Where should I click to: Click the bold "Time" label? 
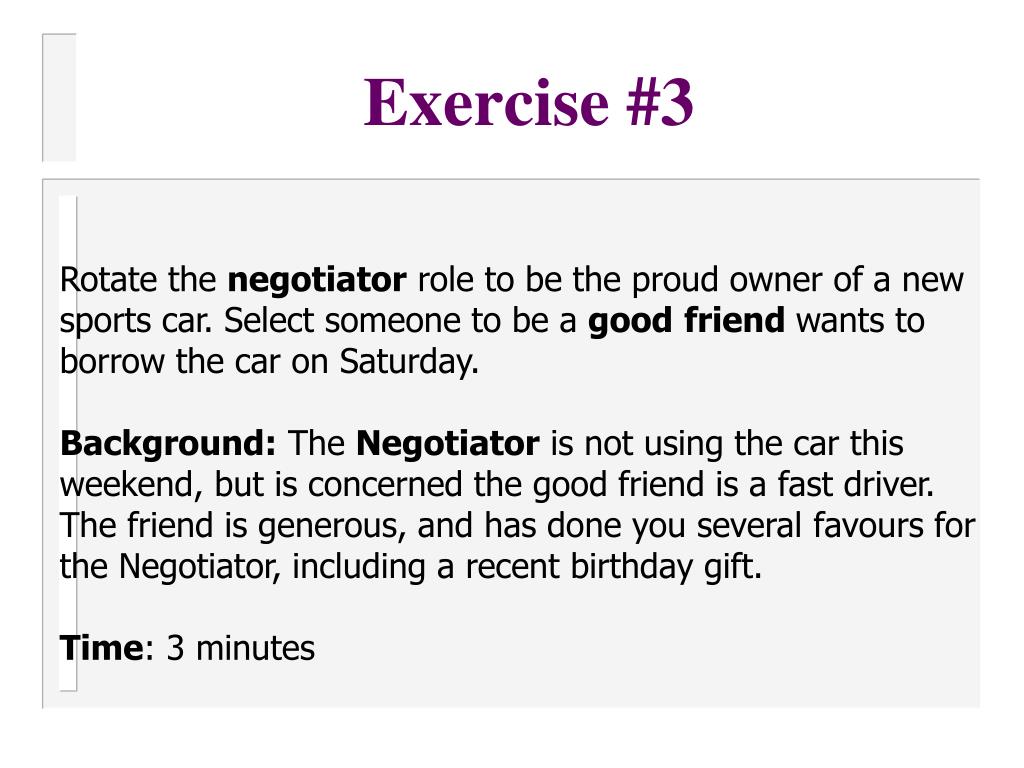(x=102, y=648)
